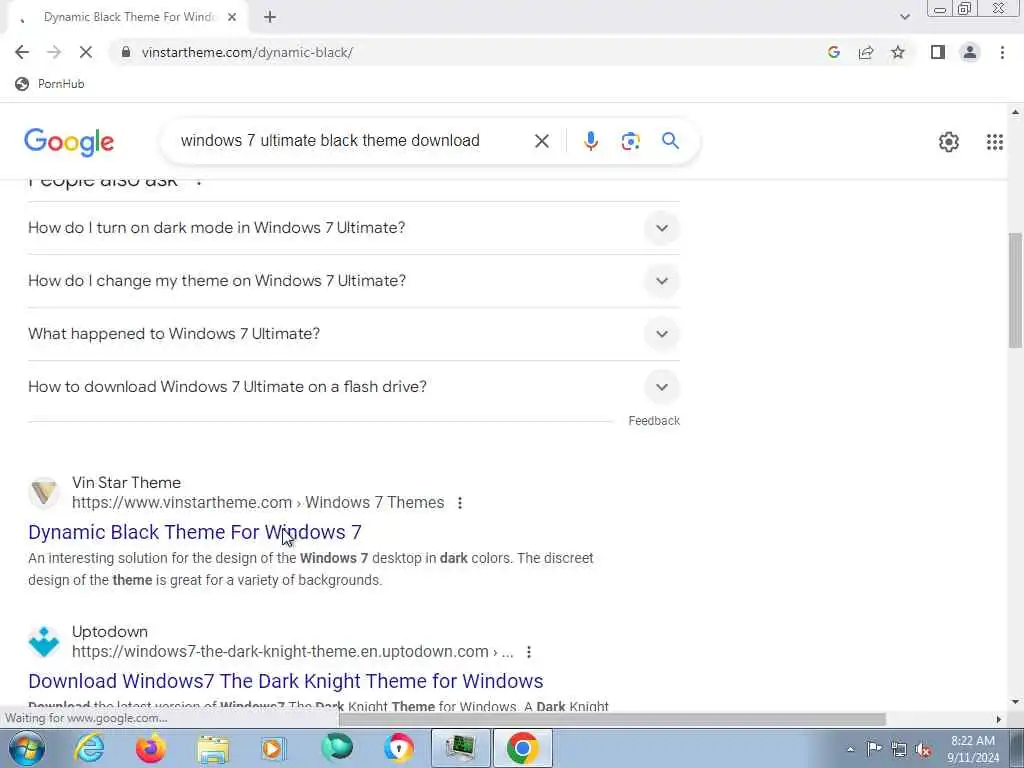Show hidden tray icons arrow
This screenshot has width=1024, height=768.
click(850, 750)
